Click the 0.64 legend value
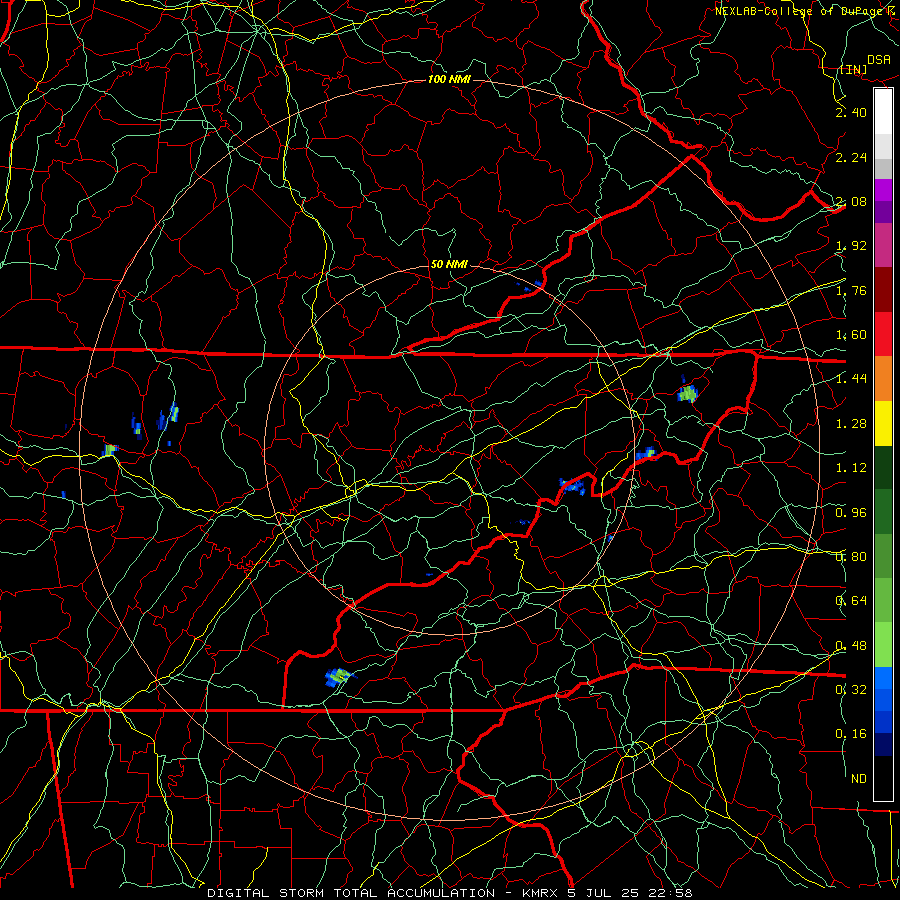 click(851, 601)
